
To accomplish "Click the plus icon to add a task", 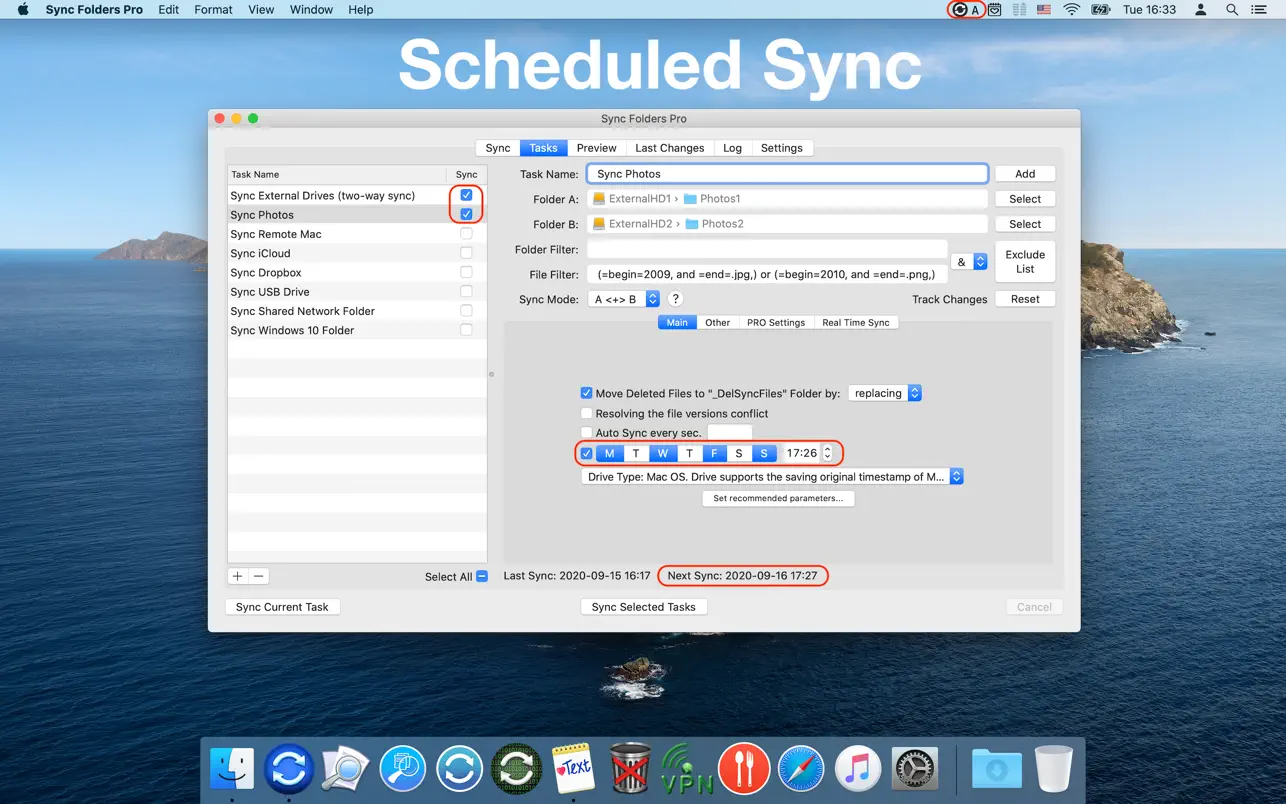I will point(238,576).
